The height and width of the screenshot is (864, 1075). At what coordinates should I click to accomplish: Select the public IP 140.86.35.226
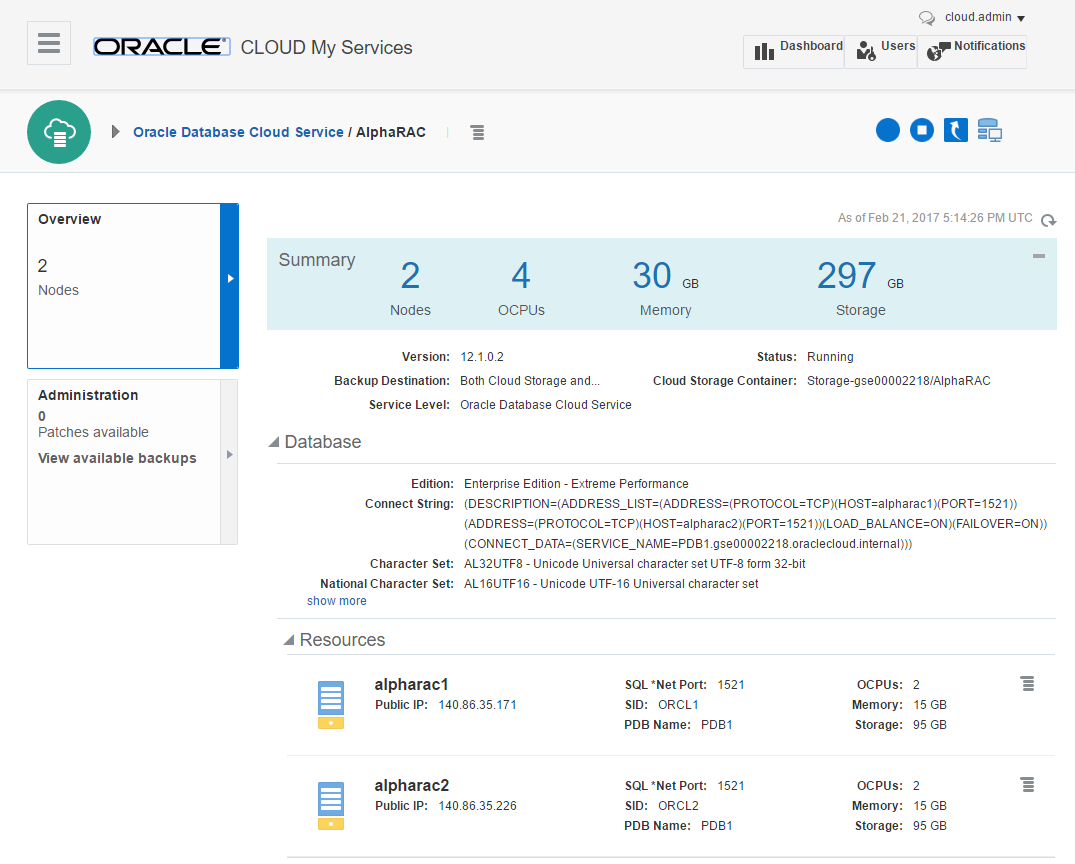point(477,806)
